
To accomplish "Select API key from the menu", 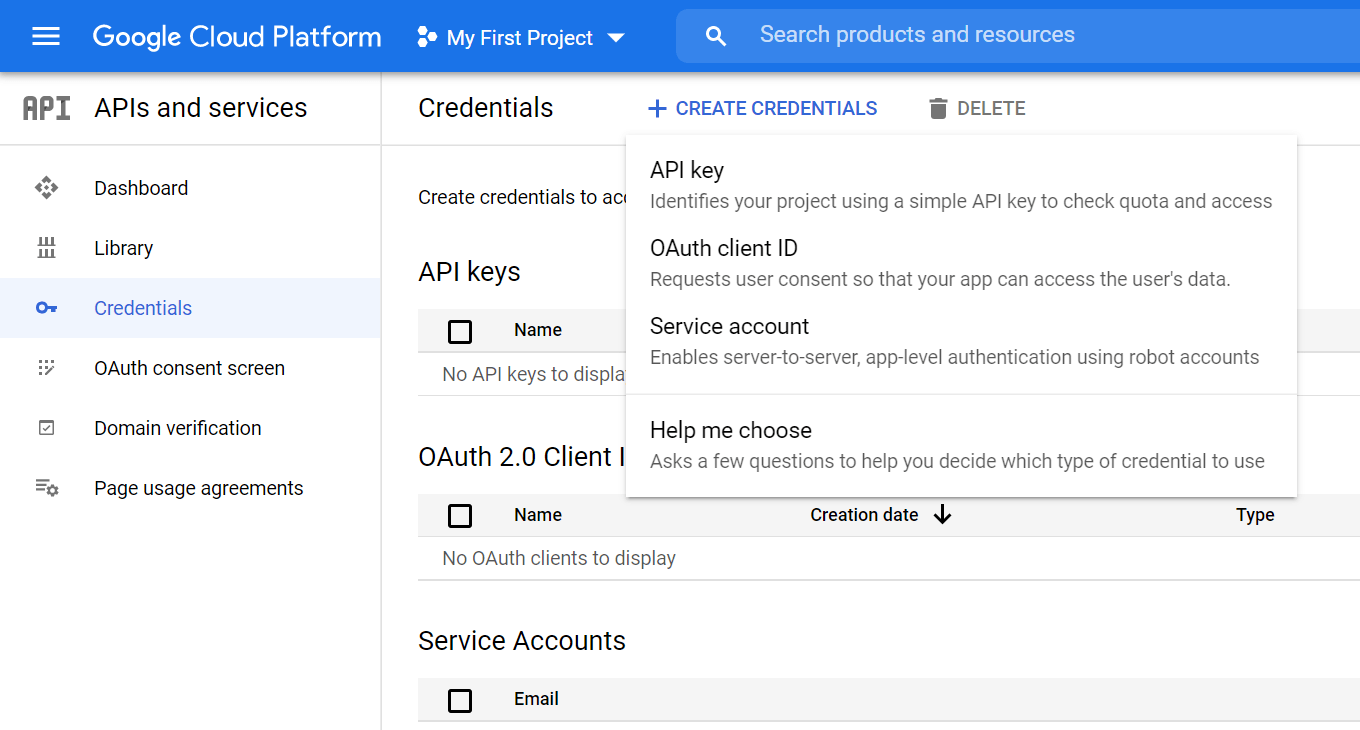I will (687, 171).
